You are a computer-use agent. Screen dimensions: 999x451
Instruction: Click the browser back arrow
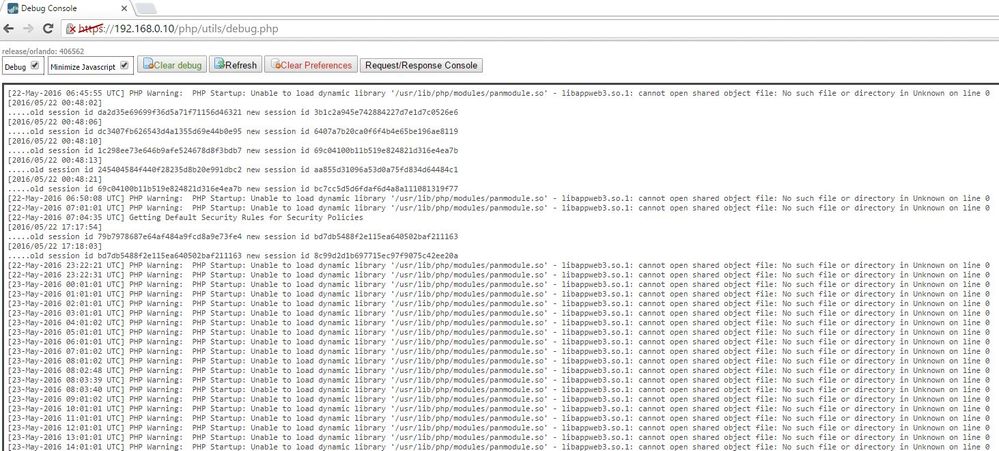coord(9,29)
